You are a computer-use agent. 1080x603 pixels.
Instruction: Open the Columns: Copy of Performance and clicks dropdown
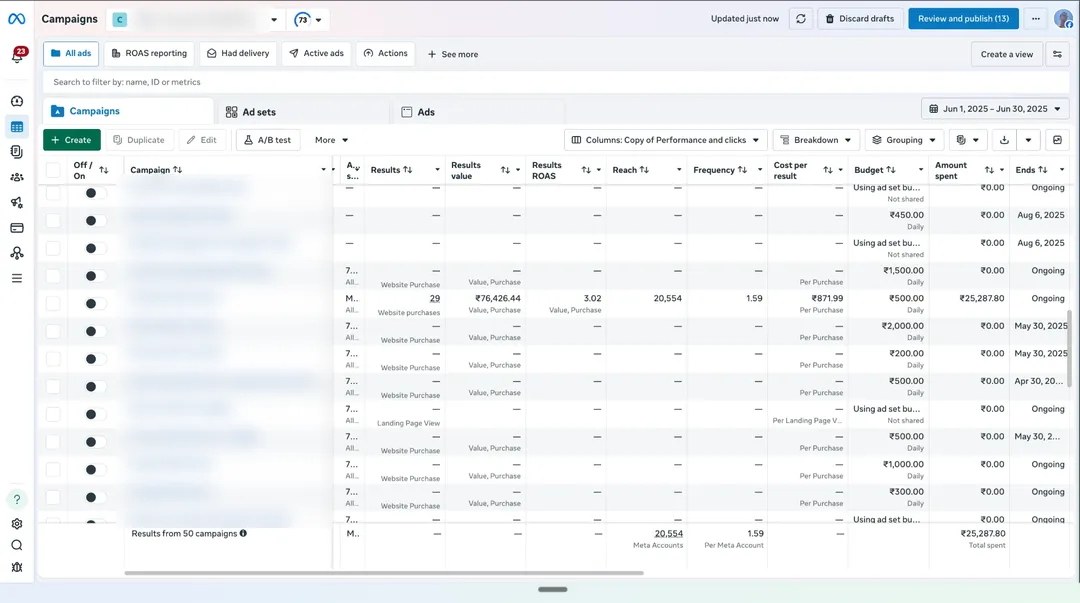point(665,140)
